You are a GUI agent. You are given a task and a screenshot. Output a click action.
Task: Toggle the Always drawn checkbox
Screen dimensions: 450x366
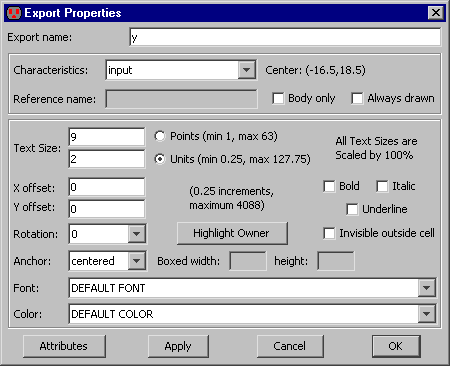[x=357, y=99]
